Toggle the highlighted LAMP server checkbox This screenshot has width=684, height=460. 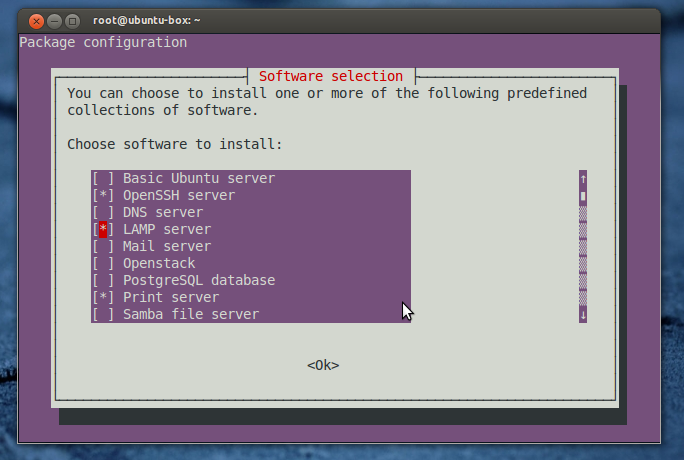tap(103, 229)
